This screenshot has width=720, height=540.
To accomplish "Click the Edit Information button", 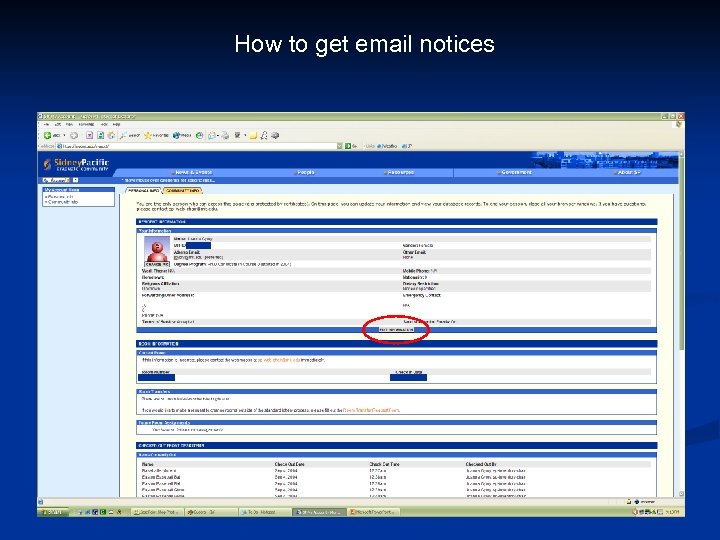I will point(396,330).
